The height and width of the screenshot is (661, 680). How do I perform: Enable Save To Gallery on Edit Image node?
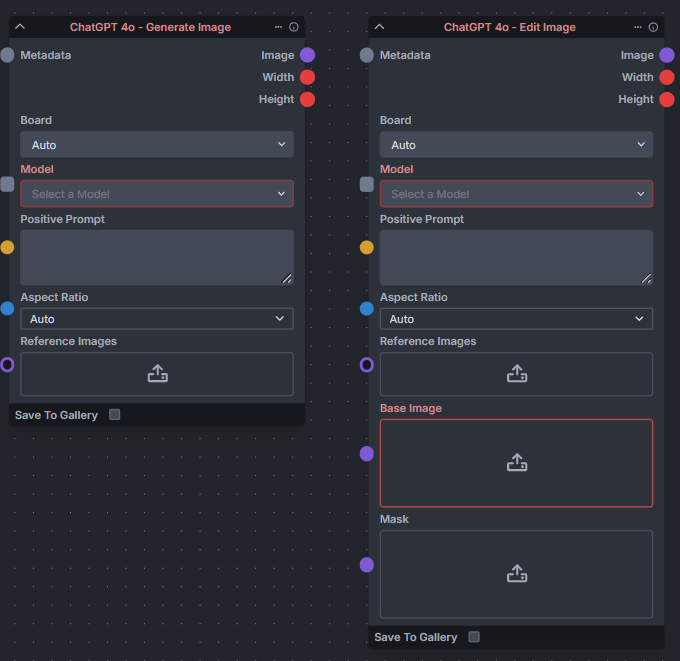pyautogui.click(x=474, y=637)
